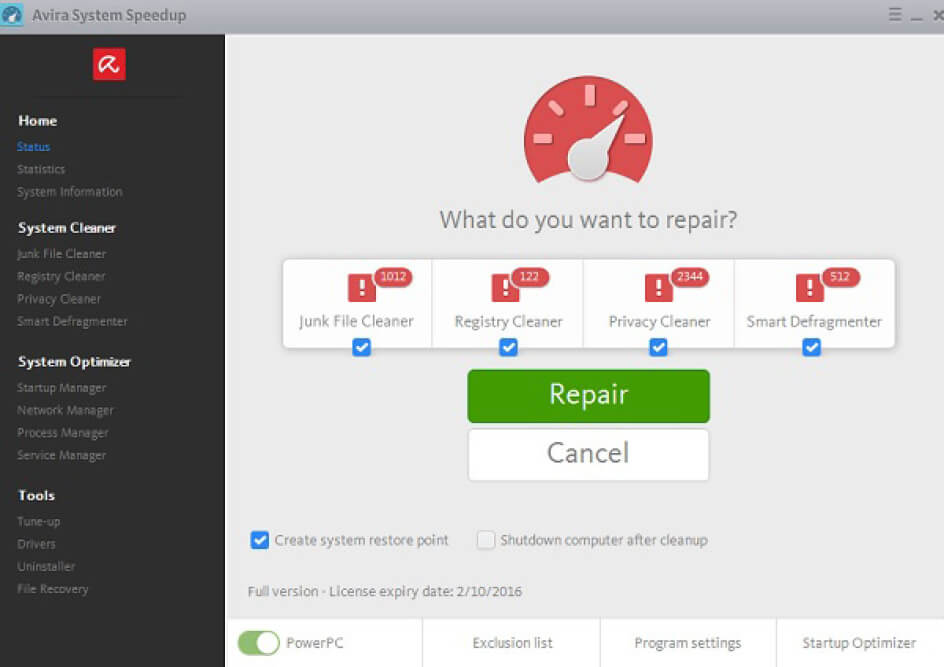Screen dimensions: 944x667
Task: Click the 512 defragmenter count badge
Action: (x=840, y=276)
